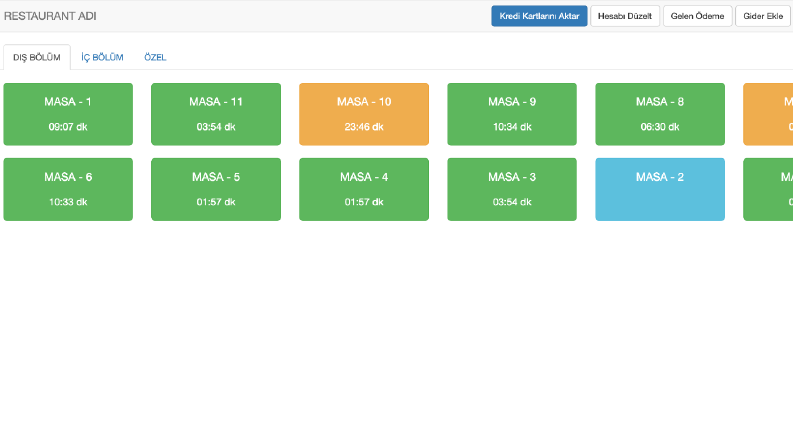Select table MASA - 5
Viewport: 793px width, 446px height.
[x=216, y=189]
